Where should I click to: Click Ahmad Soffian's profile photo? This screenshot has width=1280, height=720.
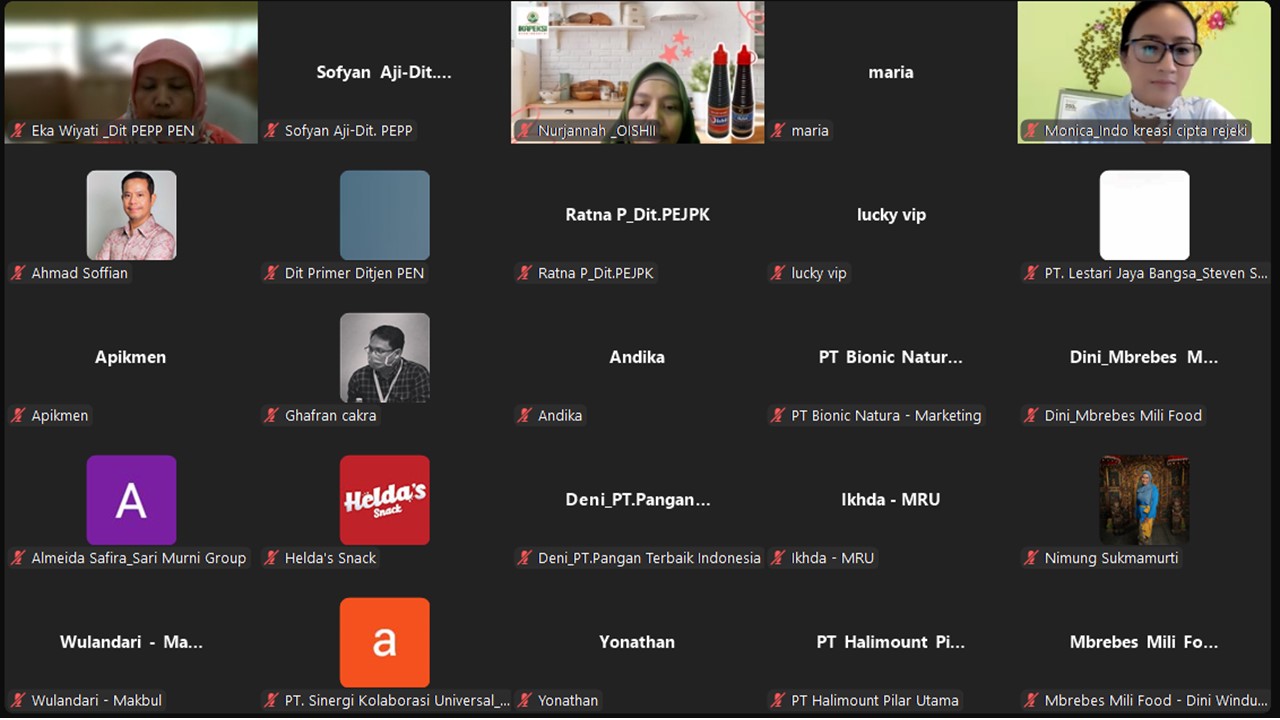pyautogui.click(x=131, y=215)
